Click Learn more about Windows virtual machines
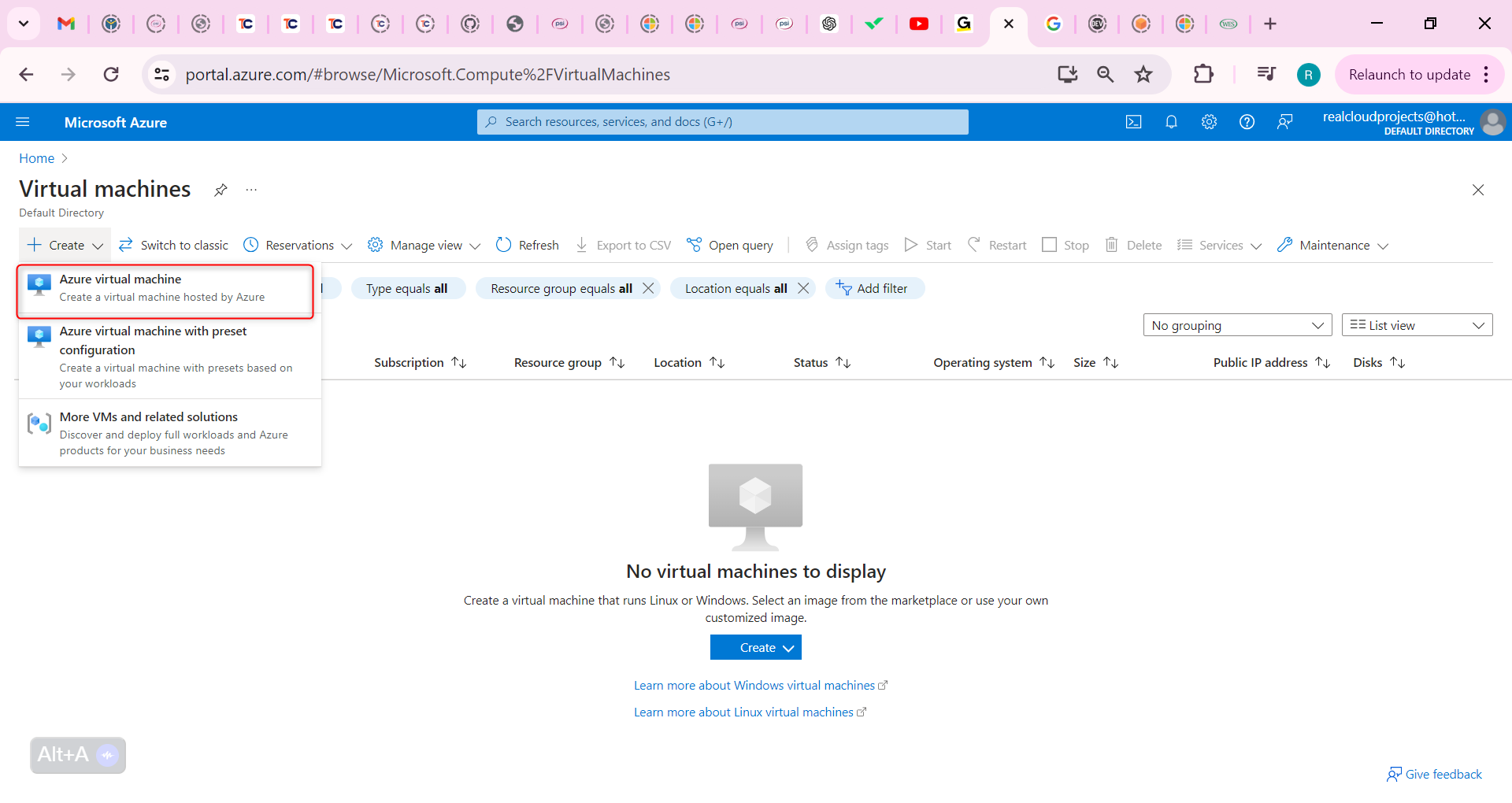The height and width of the screenshot is (803, 1512). pyautogui.click(x=754, y=685)
